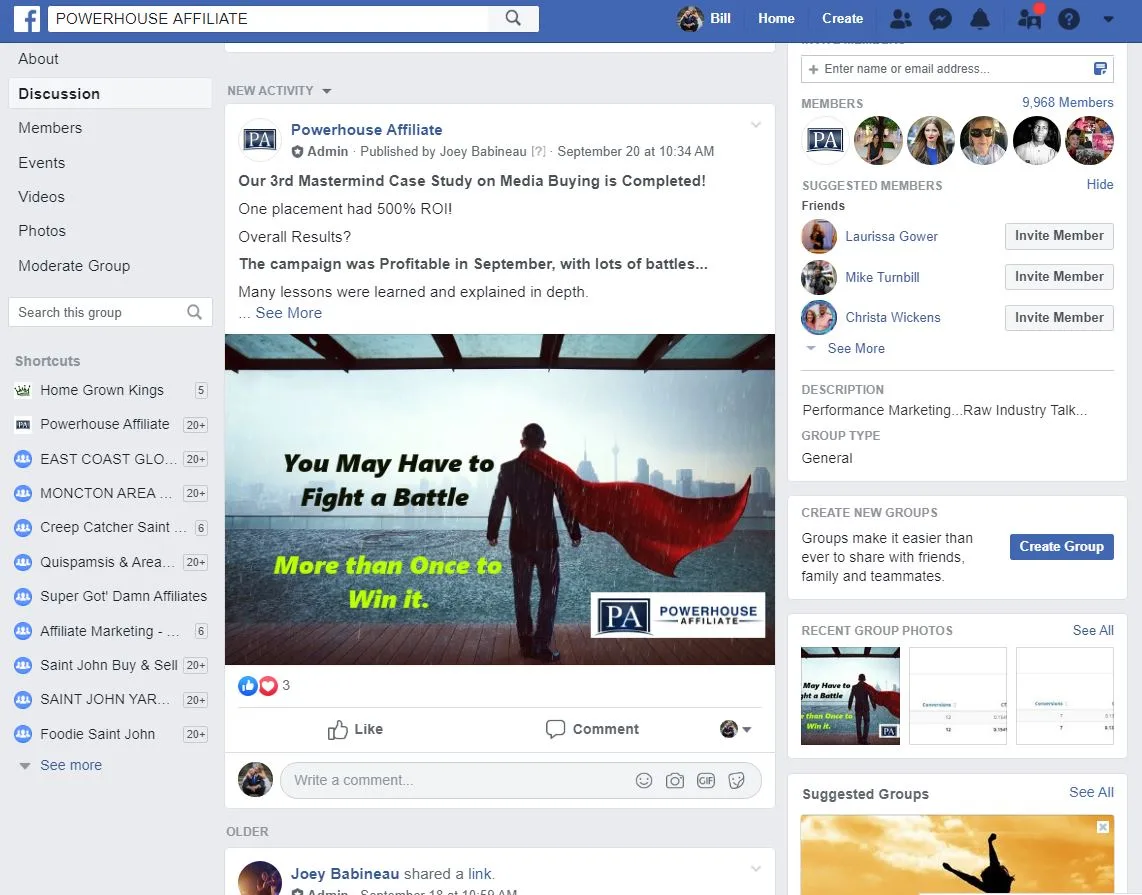The height and width of the screenshot is (895, 1142).
Task: Click Bill's profile picture in top bar
Action: pyautogui.click(x=690, y=19)
